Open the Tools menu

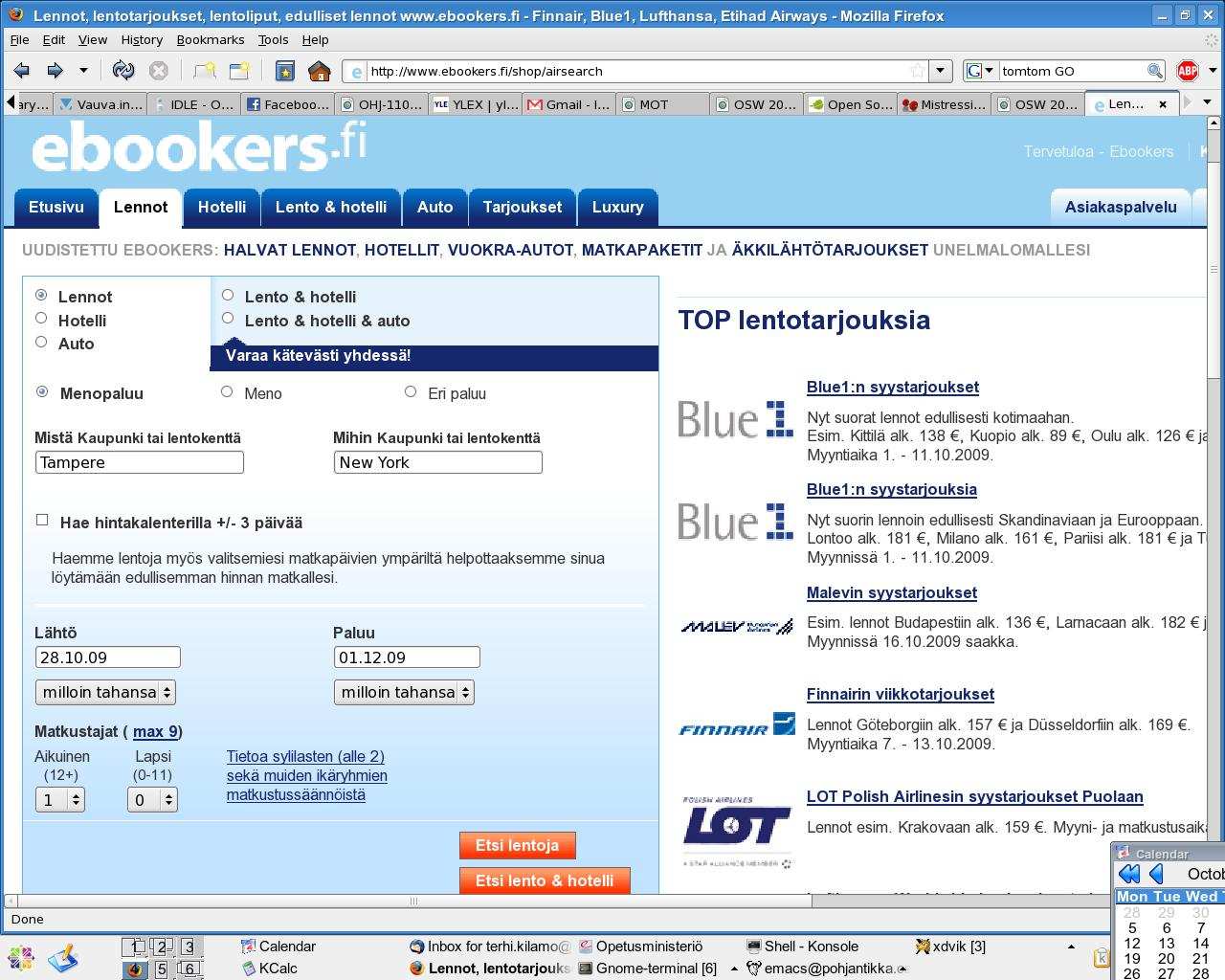point(273,39)
